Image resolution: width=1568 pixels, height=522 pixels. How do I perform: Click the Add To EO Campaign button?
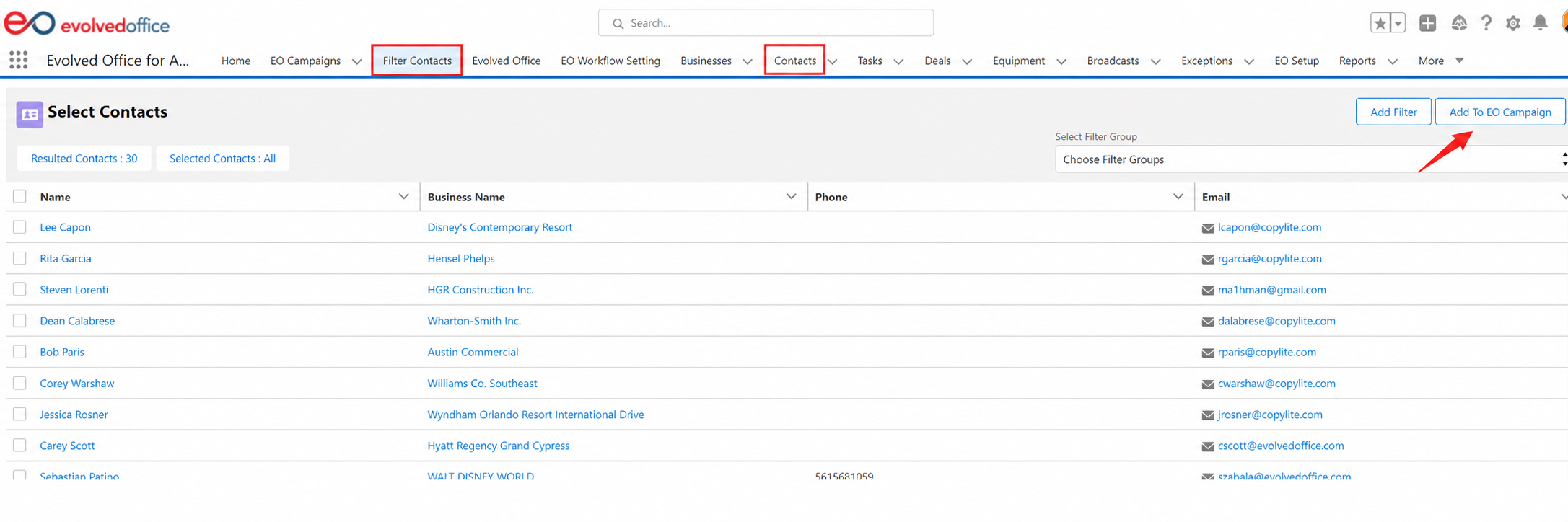[1500, 112]
